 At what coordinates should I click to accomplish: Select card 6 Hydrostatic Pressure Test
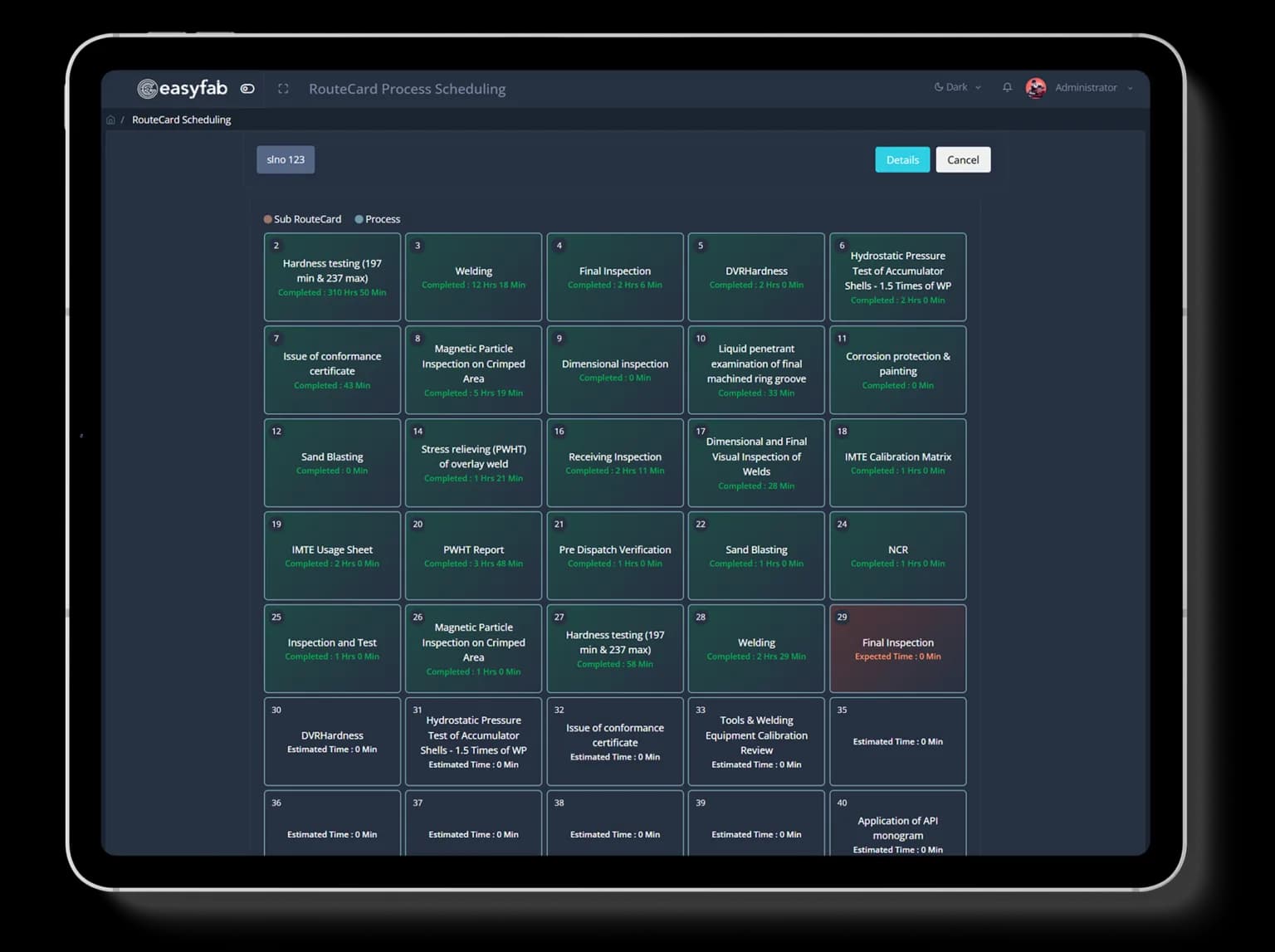[x=898, y=277]
